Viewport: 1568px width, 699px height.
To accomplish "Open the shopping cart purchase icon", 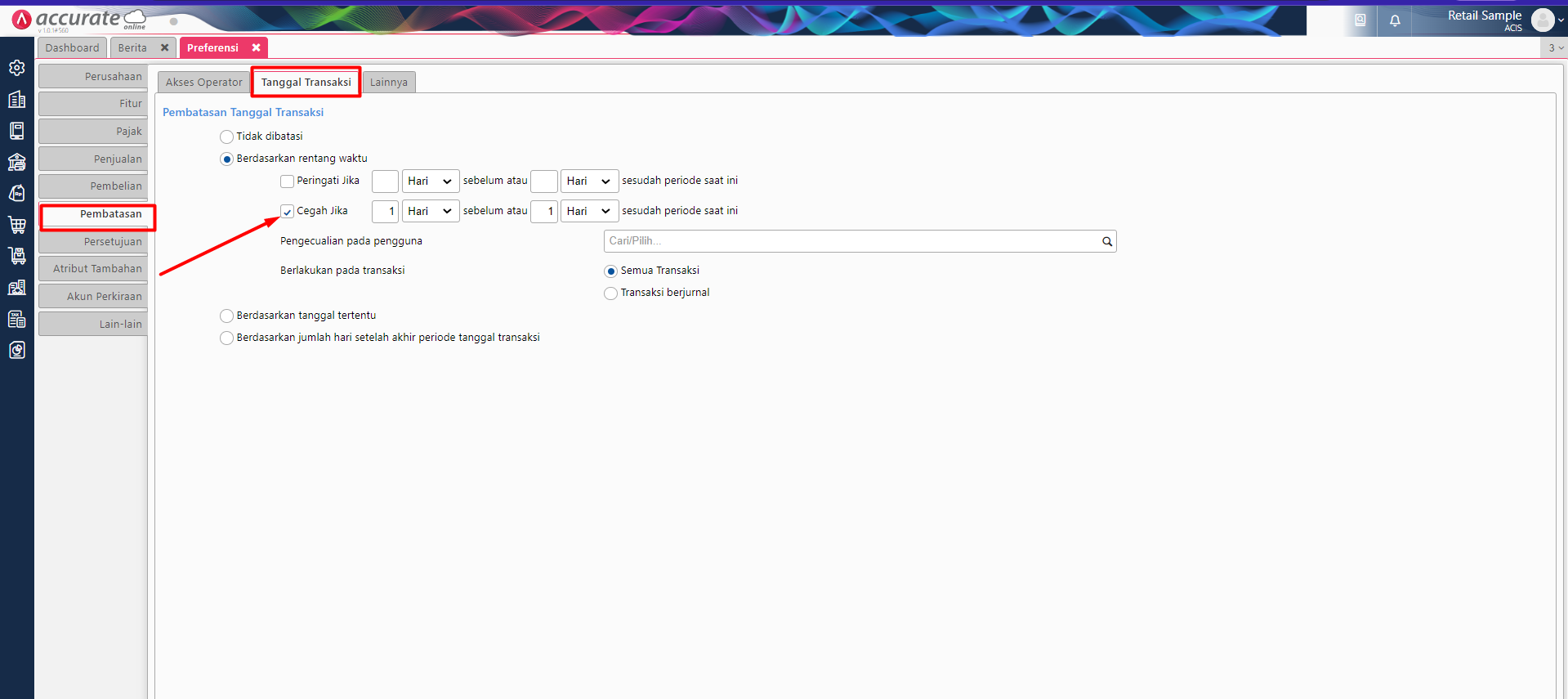I will 16,225.
